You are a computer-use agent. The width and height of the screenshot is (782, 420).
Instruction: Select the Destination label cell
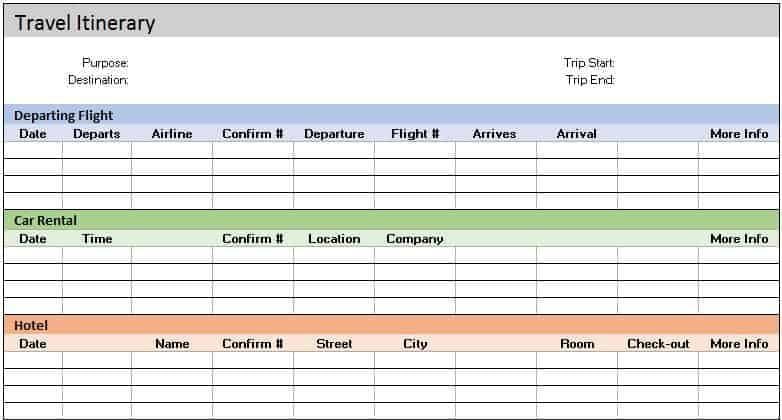(98, 80)
